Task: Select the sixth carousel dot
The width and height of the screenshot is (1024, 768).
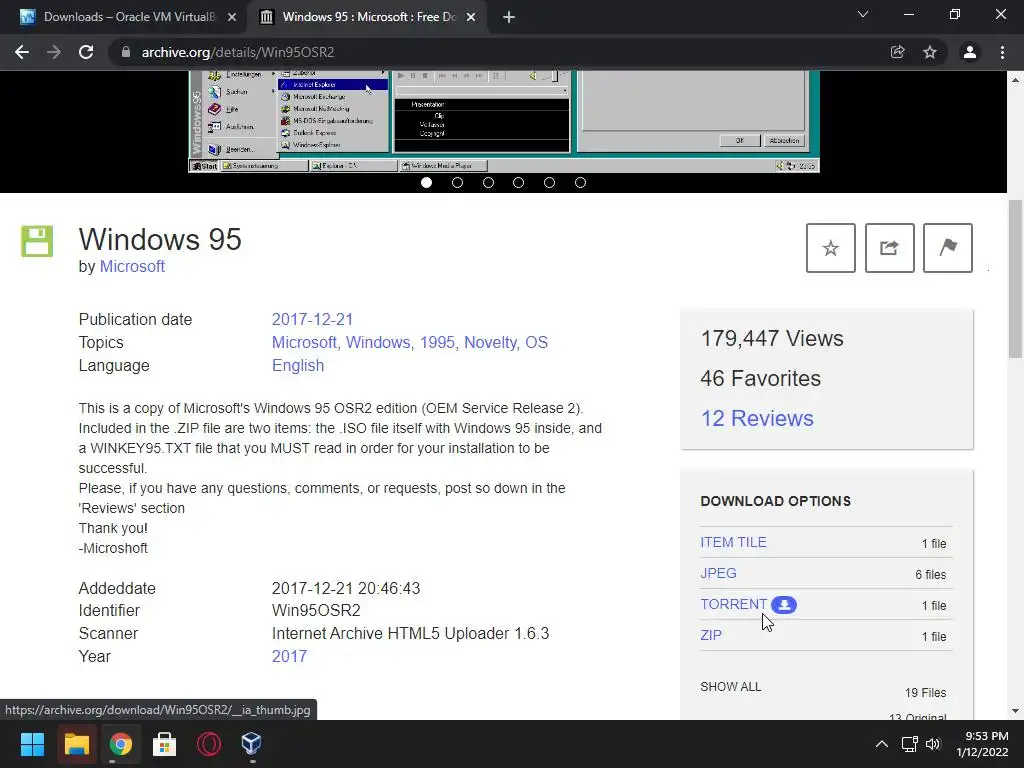Action: pyautogui.click(x=580, y=183)
